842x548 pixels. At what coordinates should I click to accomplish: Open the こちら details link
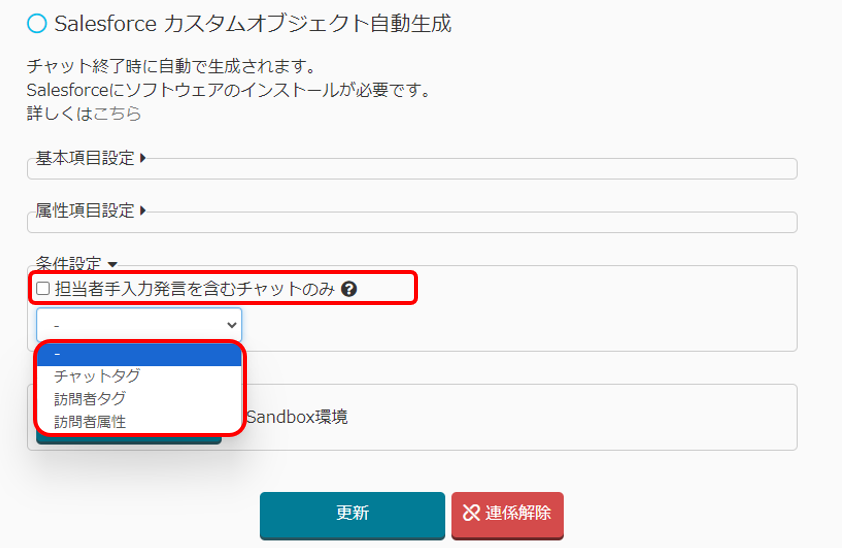point(117,113)
